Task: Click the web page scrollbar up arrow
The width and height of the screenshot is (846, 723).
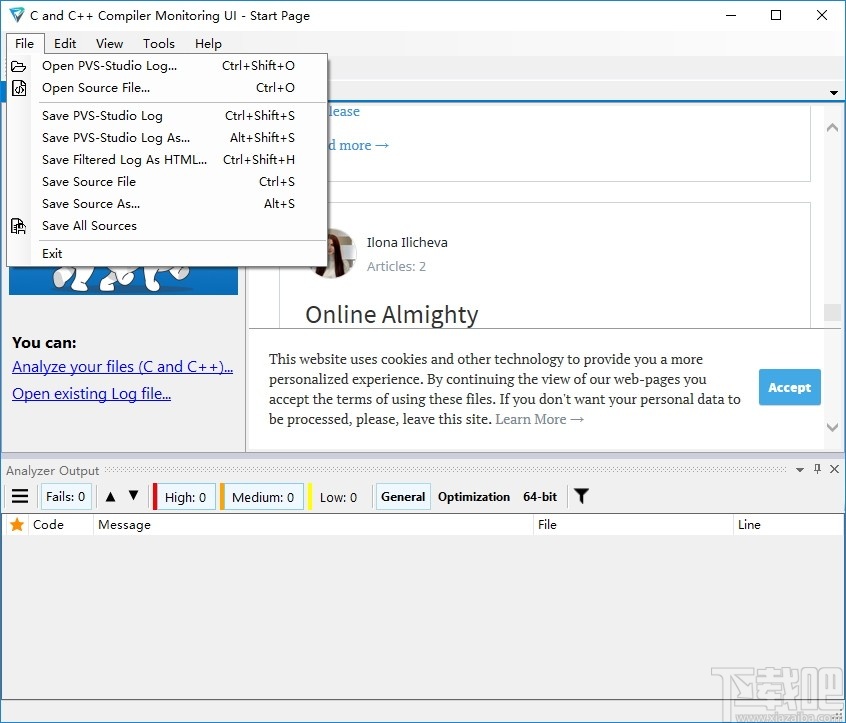Action: point(832,127)
